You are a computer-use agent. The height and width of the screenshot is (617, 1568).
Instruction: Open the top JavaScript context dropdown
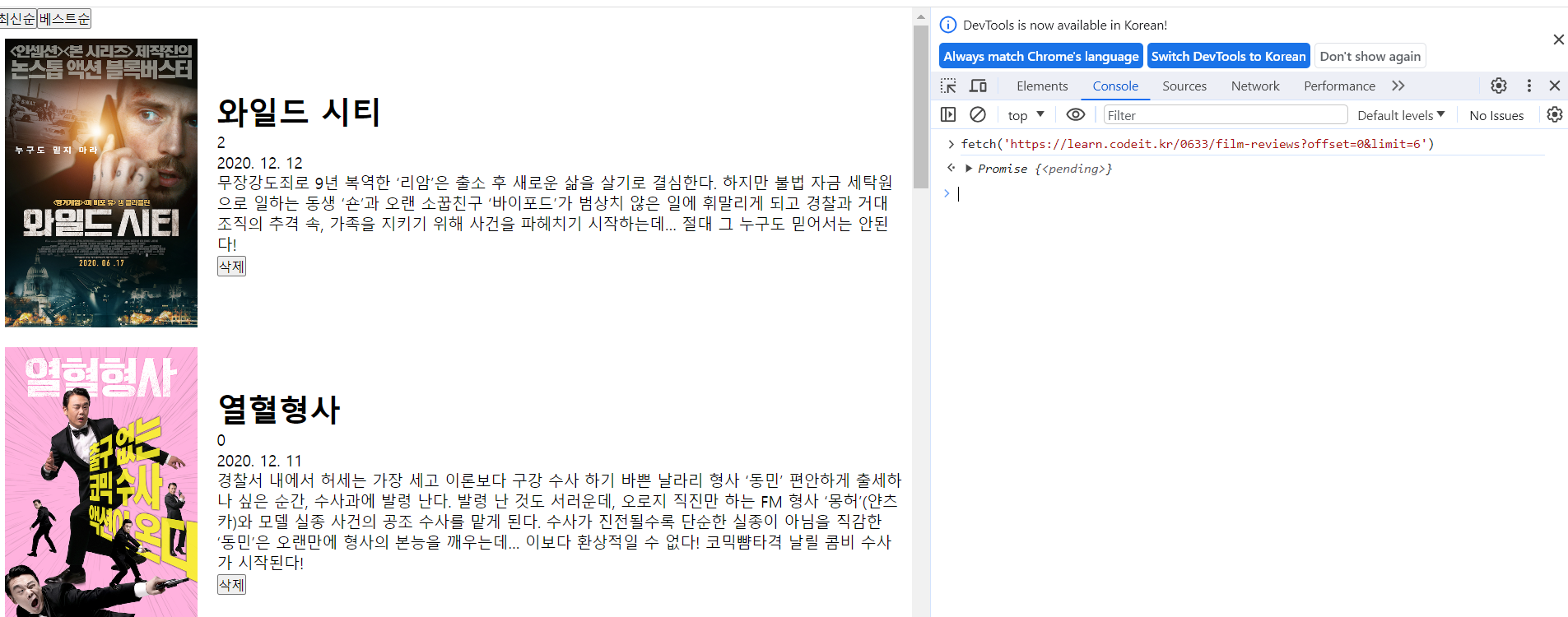(1026, 115)
